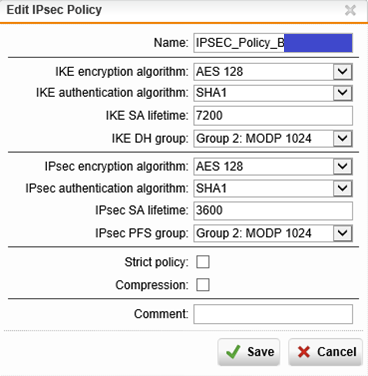
Task: Enable the Strict policy checkbox
Action: point(203,262)
